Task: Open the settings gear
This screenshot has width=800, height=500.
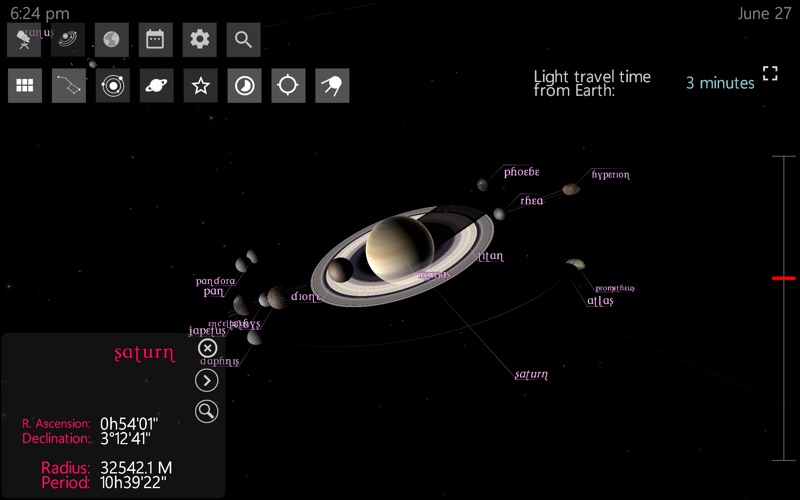Action: tap(199, 40)
